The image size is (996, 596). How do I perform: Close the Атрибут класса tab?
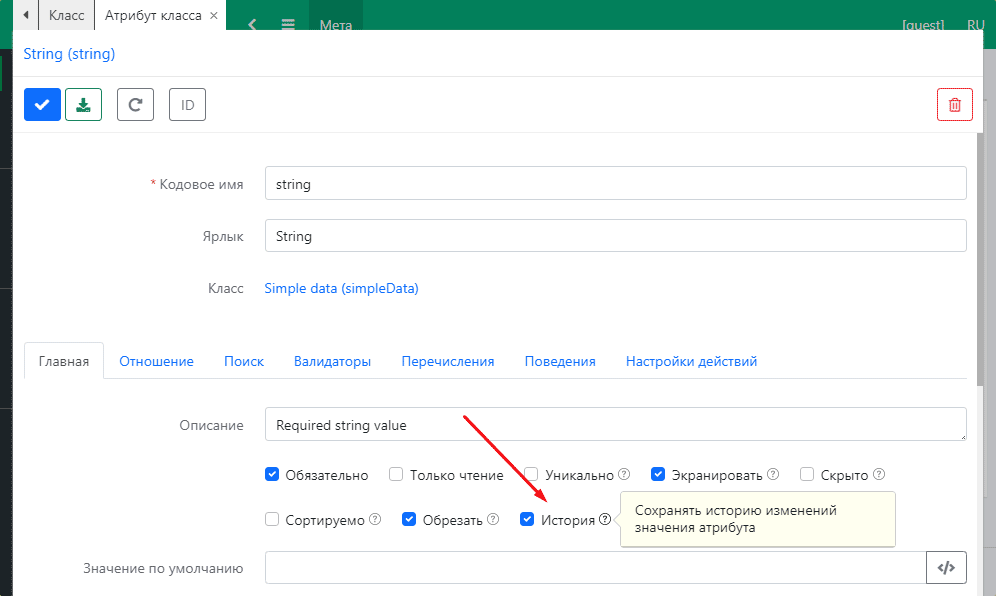pos(214,15)
